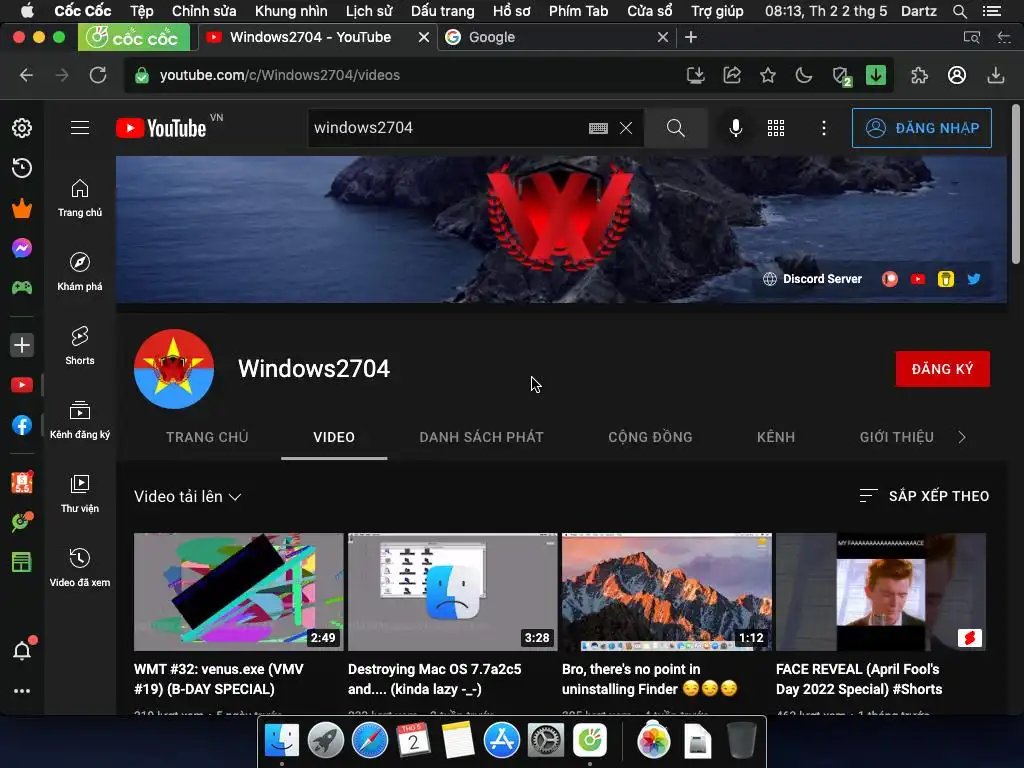Switch to TRANG CHỦ channel tab
This screenshot has width=1024, height=768.
click(x=207, y=437)
